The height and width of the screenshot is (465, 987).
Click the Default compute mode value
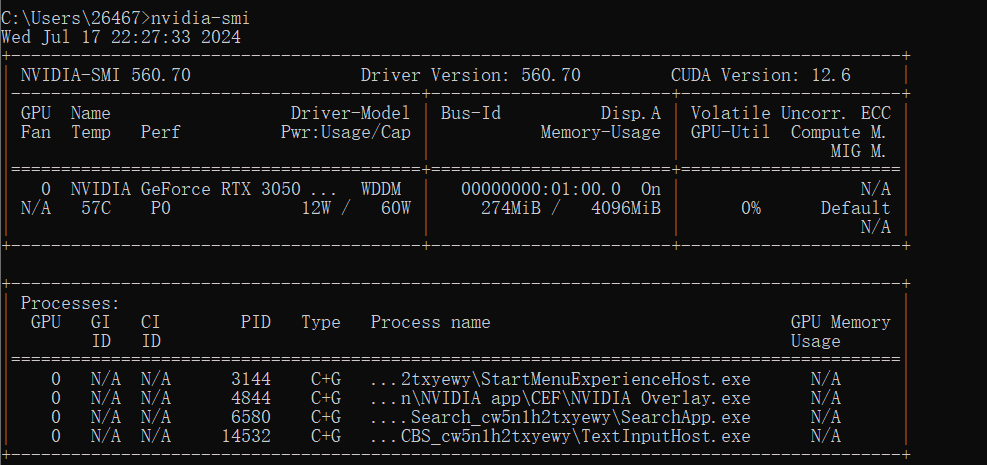[855, 208]
